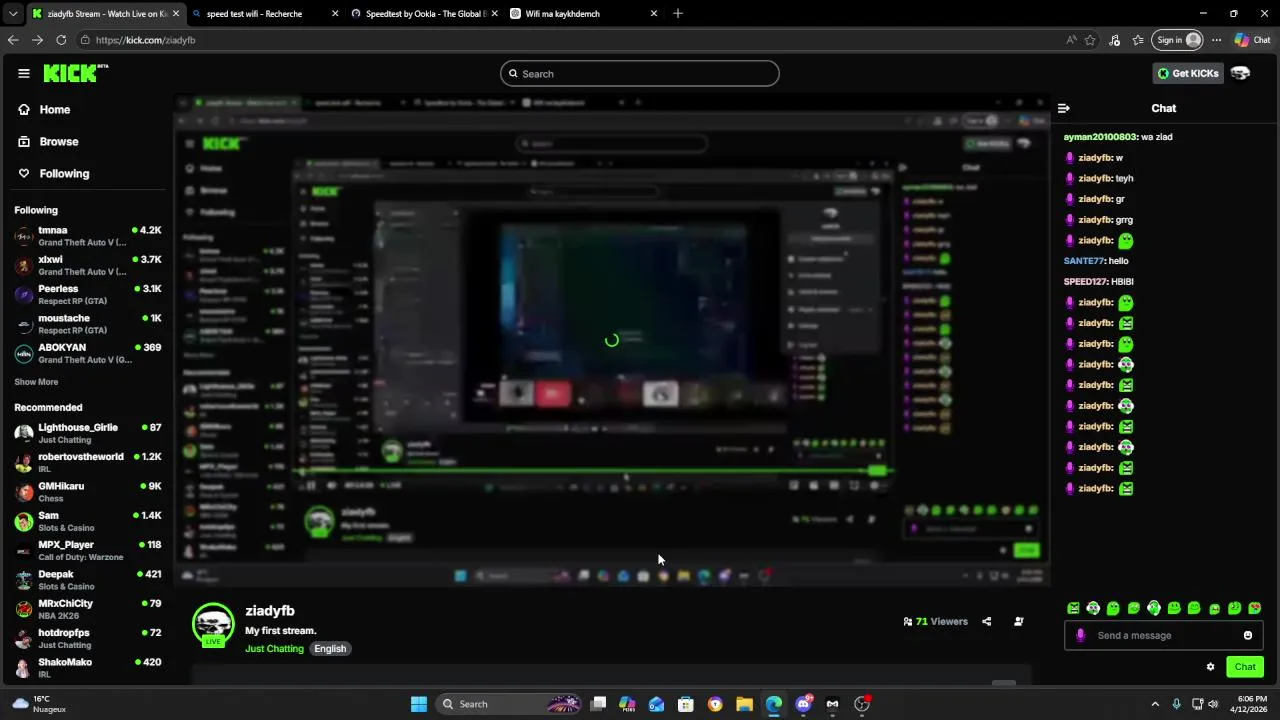Click the share icon next to Viewers
This screenshot has width=1280, height=720.
986,621
